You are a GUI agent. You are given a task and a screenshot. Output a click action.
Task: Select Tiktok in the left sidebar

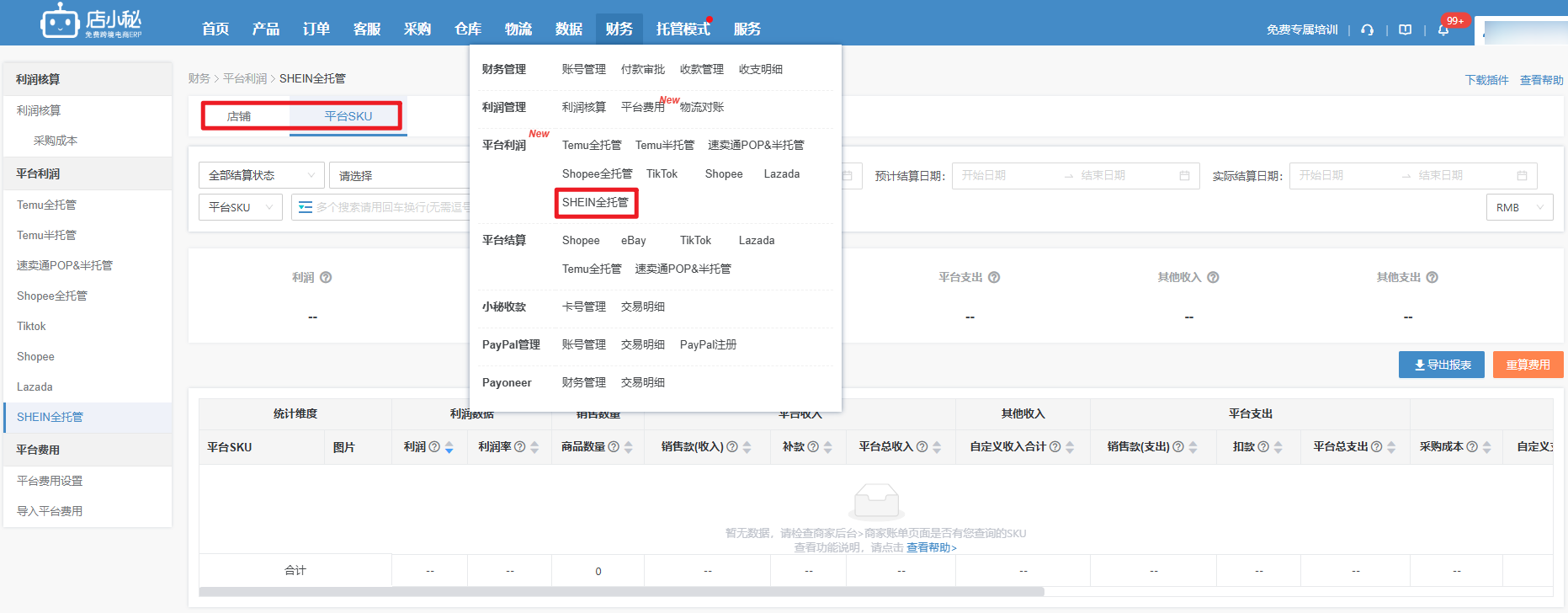[31, 326]
